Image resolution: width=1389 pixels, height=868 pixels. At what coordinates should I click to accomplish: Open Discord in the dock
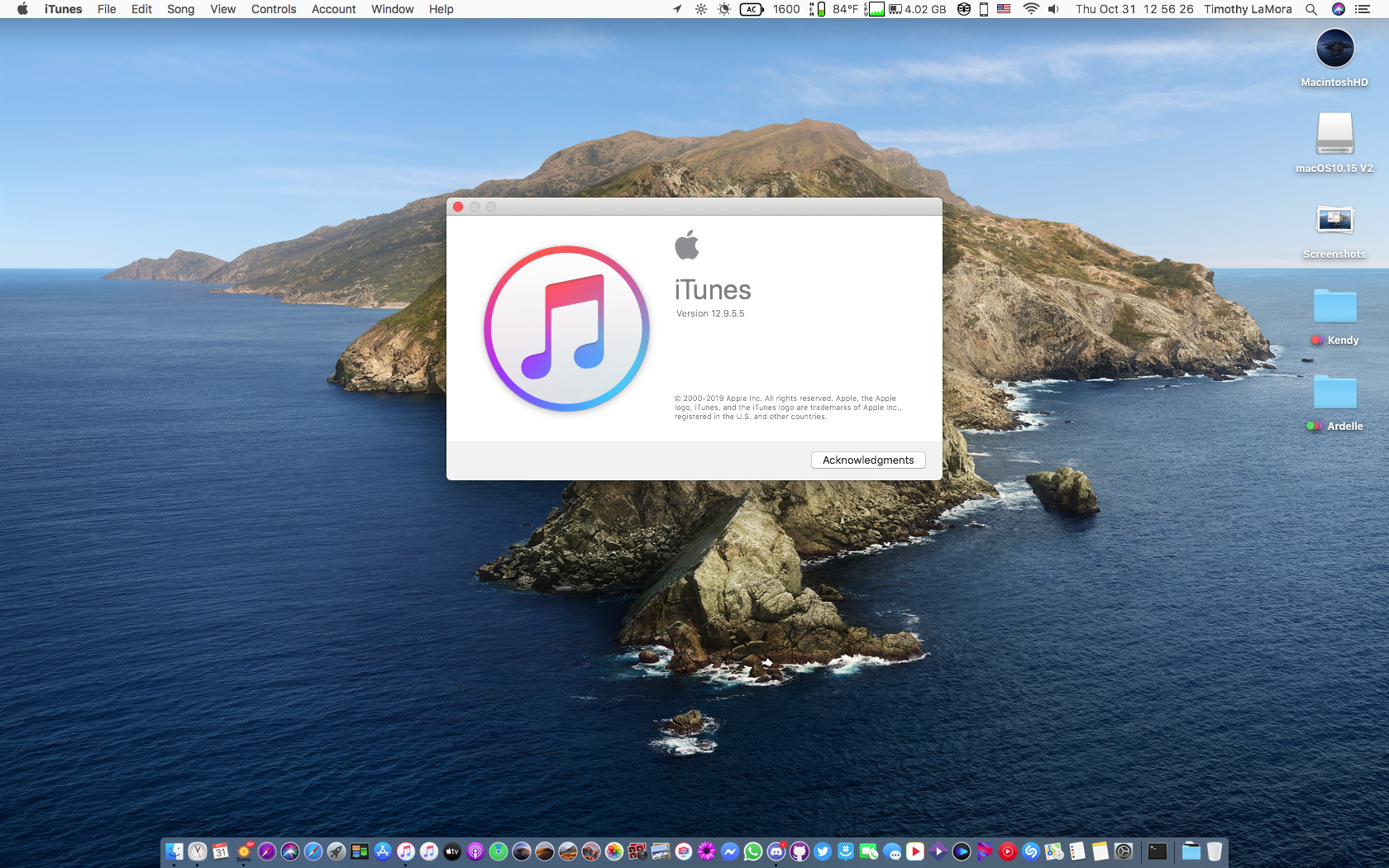(x=776, y=851)
